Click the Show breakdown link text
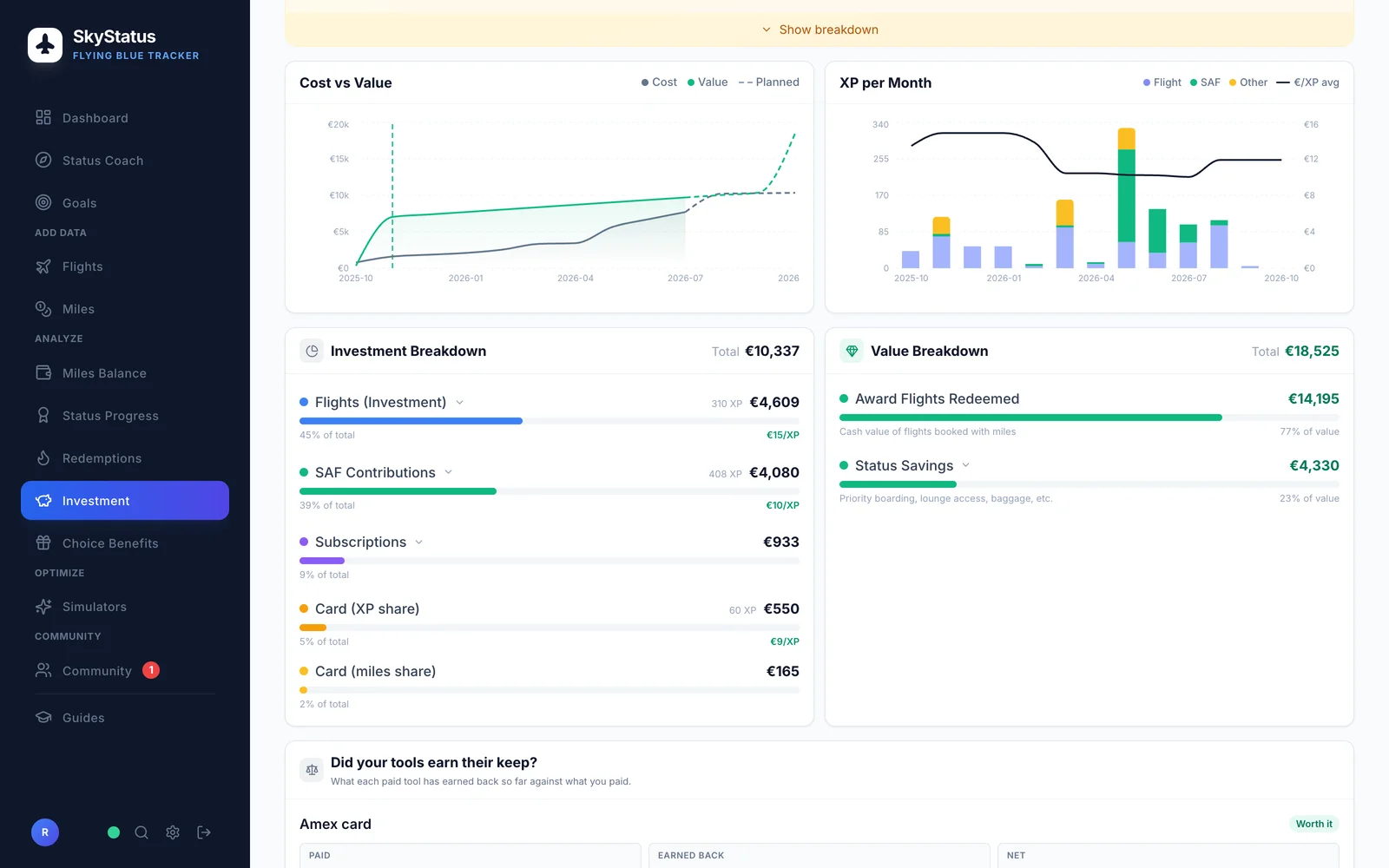 pyautogui.click(x=829, y=30)
